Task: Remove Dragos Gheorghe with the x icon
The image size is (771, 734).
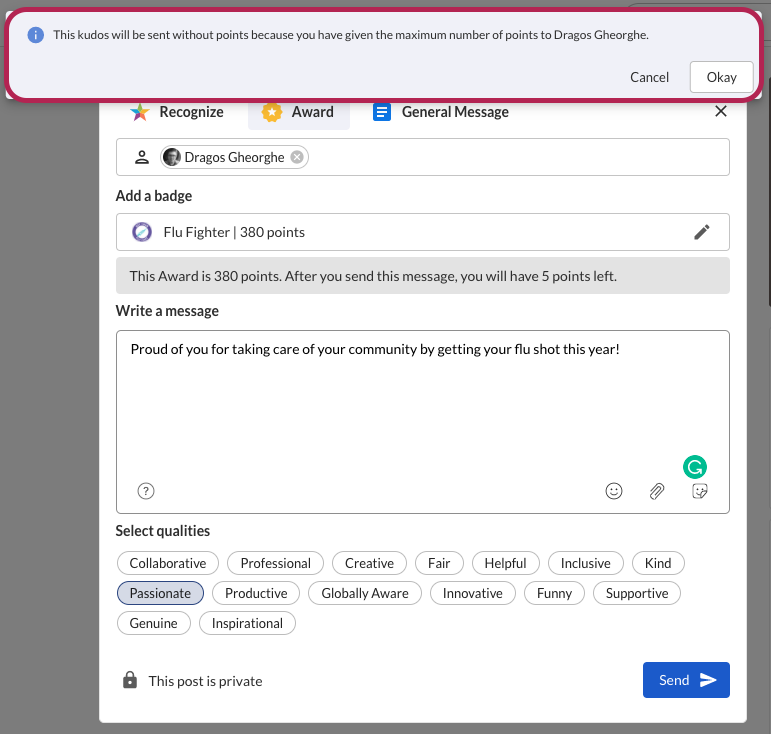Action: click(x=297, y=157)
